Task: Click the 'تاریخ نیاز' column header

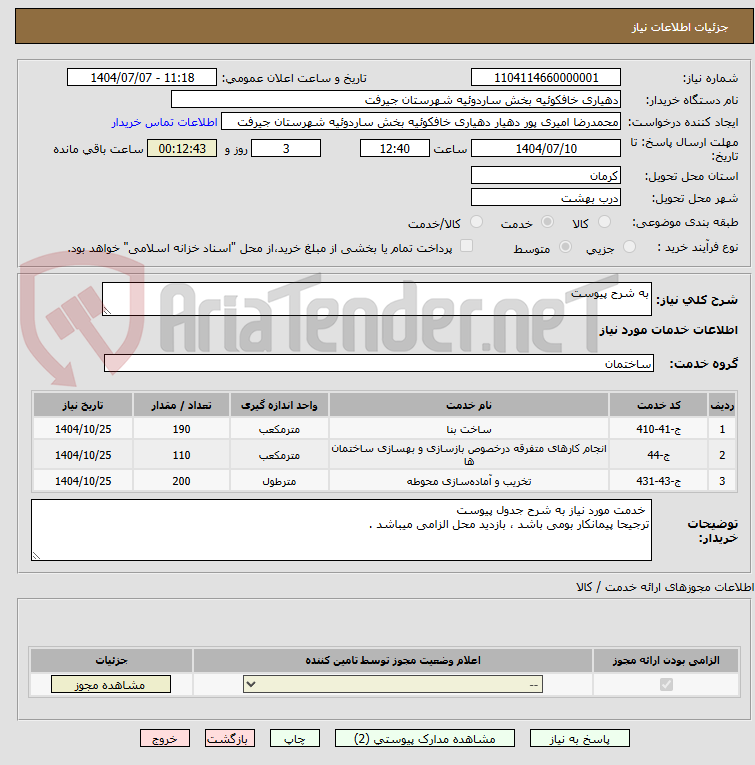Action: (x=83, y=405)
